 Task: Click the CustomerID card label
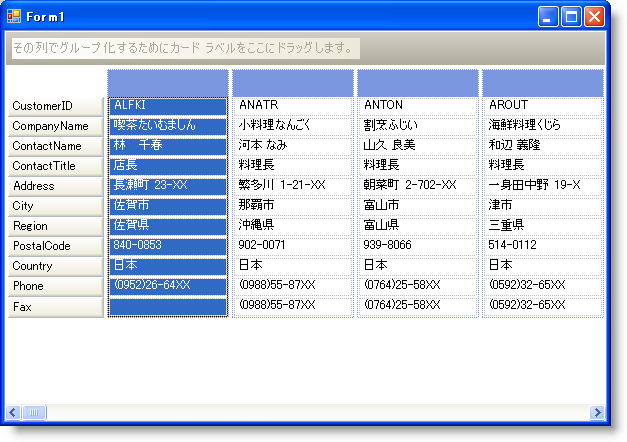56,106
